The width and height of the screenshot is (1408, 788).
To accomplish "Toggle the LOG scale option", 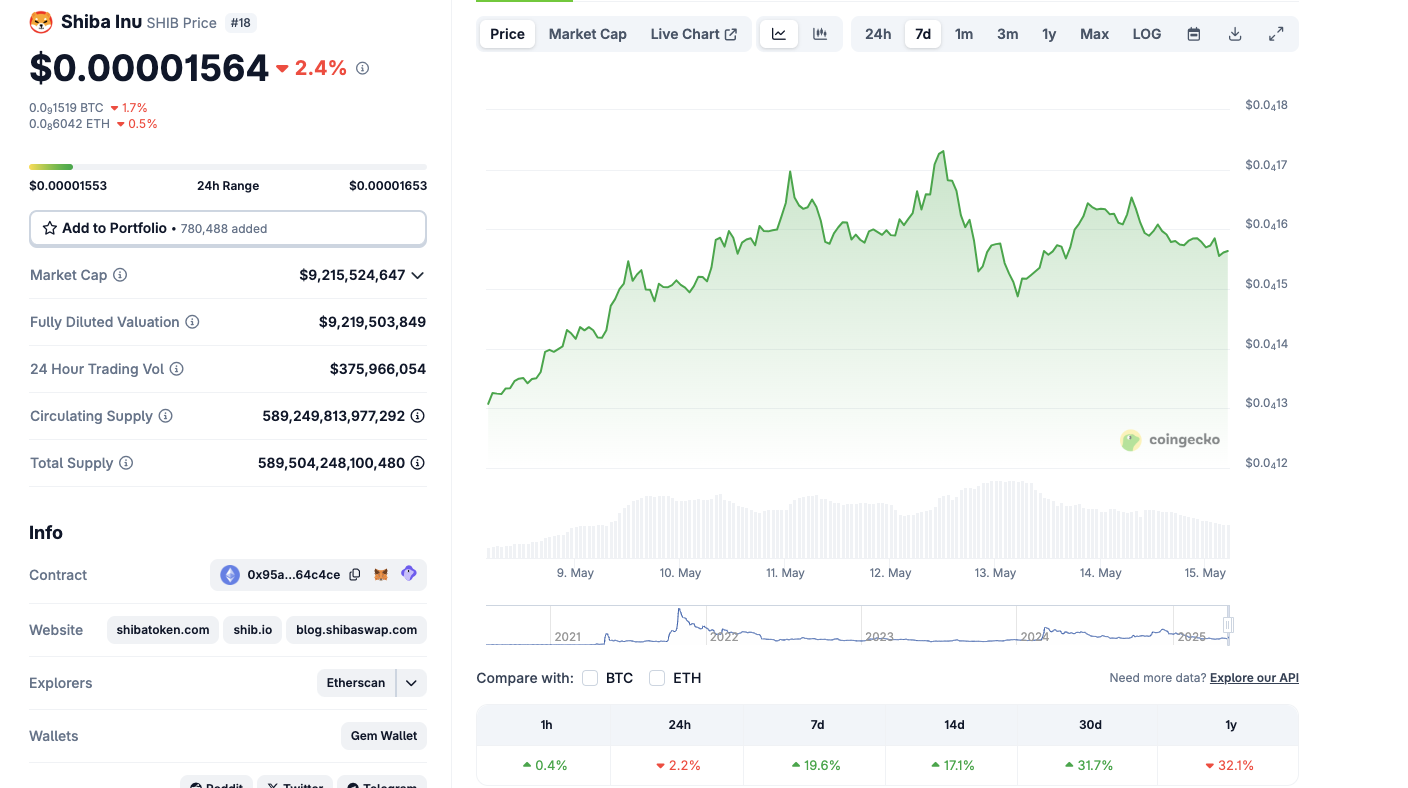I will pyautogui.click(x=1146, y=34).
